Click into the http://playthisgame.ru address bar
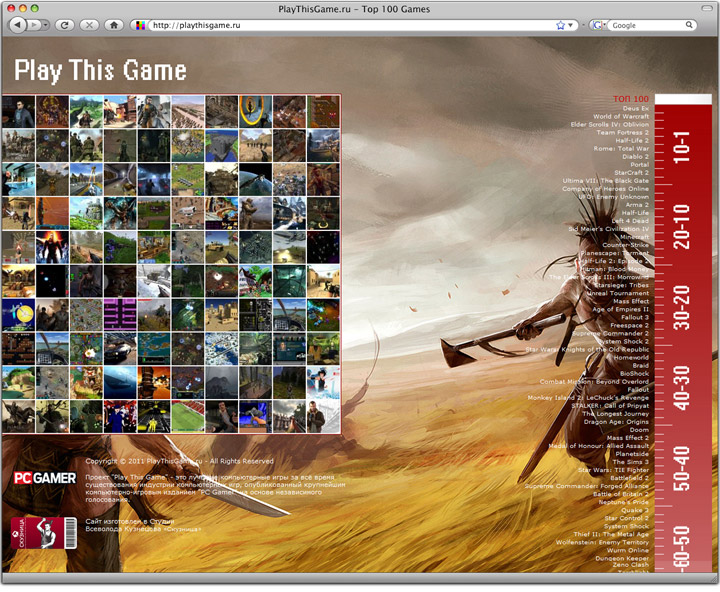 (351, 25)
